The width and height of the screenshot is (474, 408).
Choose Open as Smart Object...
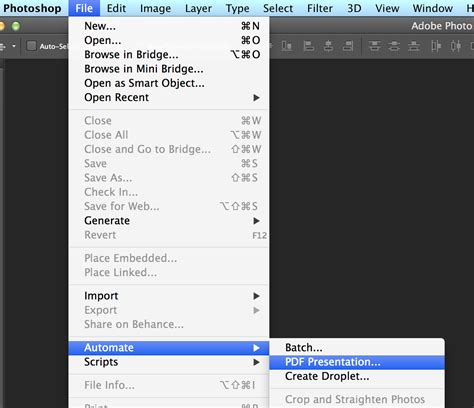pyautogui.click(x=169, y=83)
